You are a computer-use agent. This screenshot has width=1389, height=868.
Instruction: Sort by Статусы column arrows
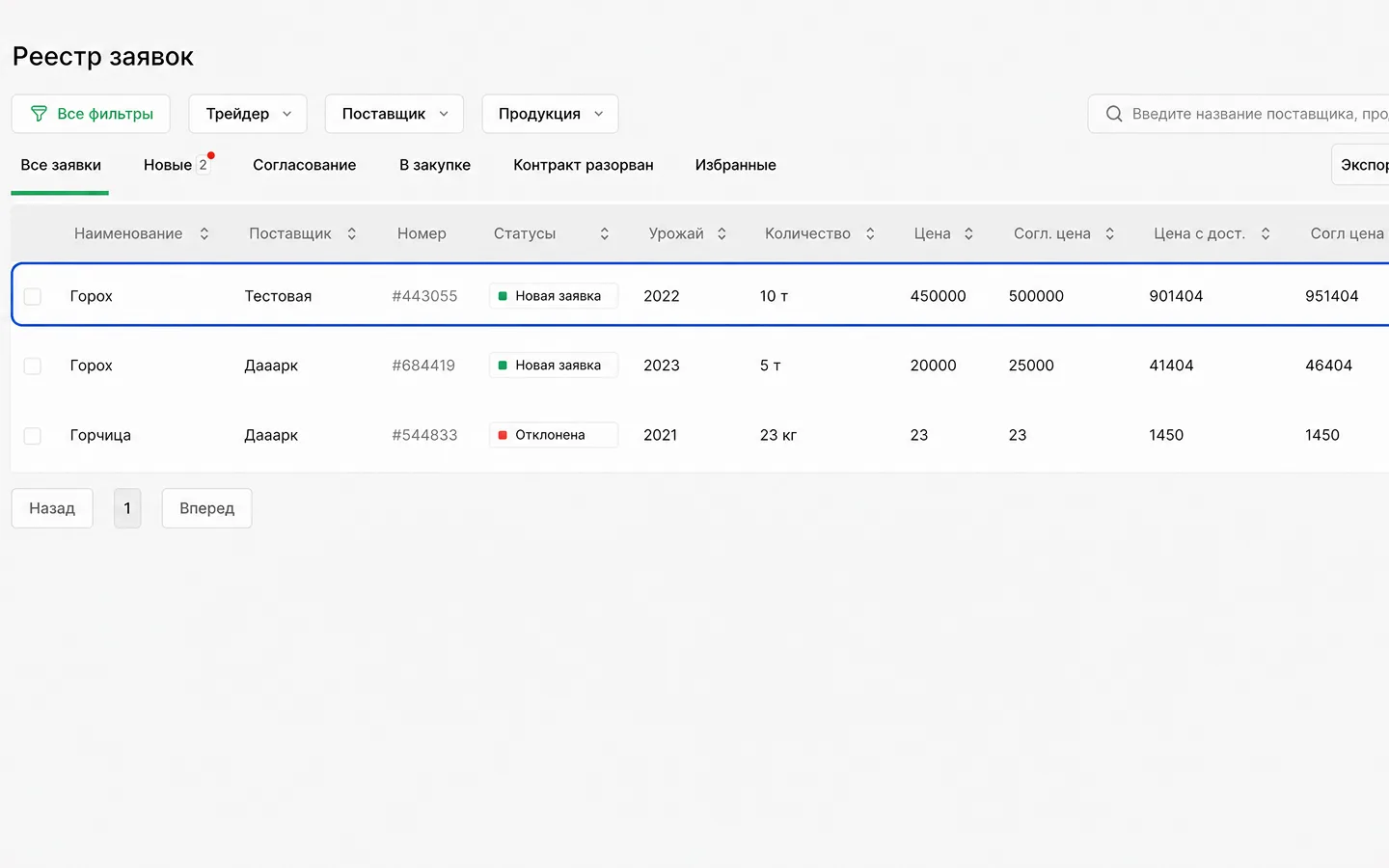point(605,233)
